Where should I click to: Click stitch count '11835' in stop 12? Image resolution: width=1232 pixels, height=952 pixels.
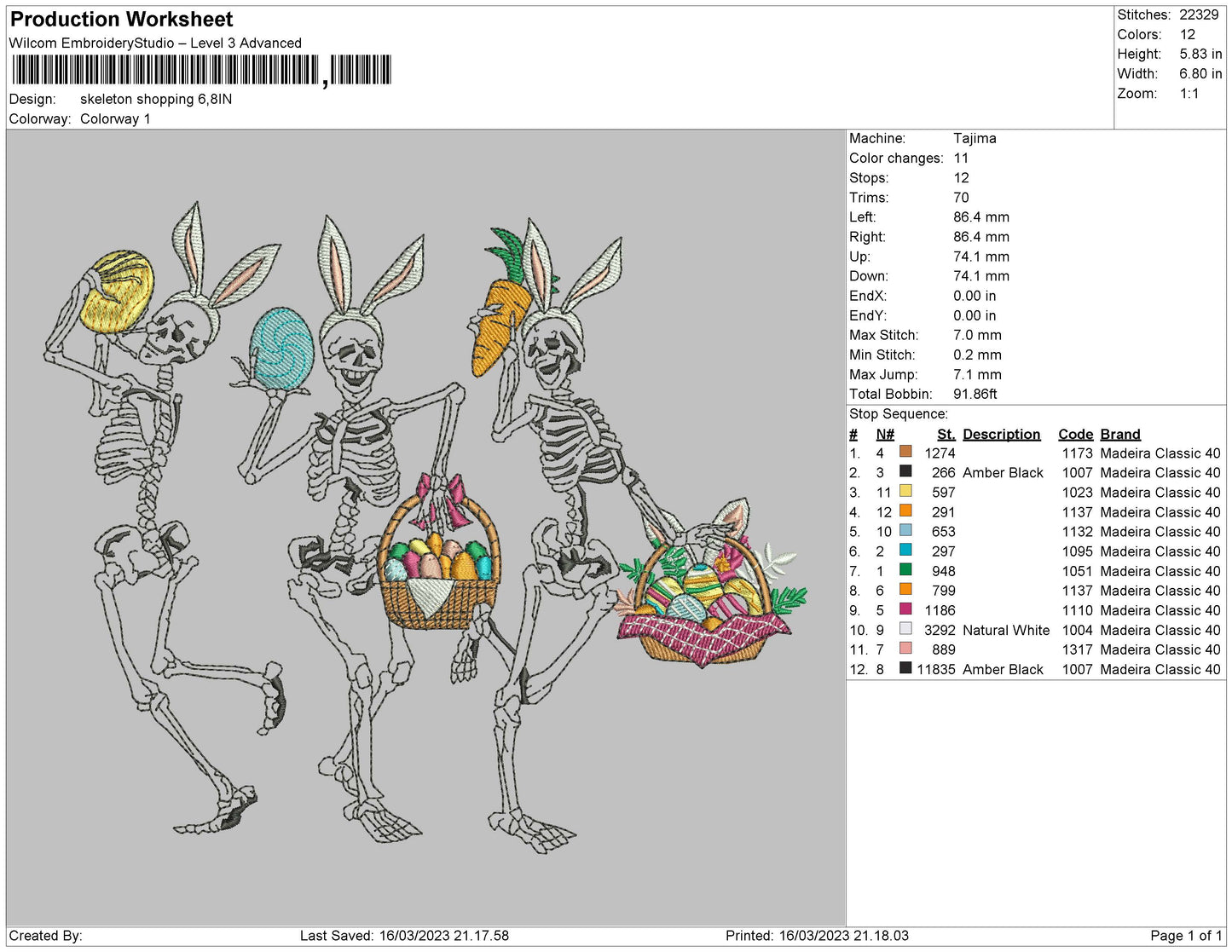[936, 669]
